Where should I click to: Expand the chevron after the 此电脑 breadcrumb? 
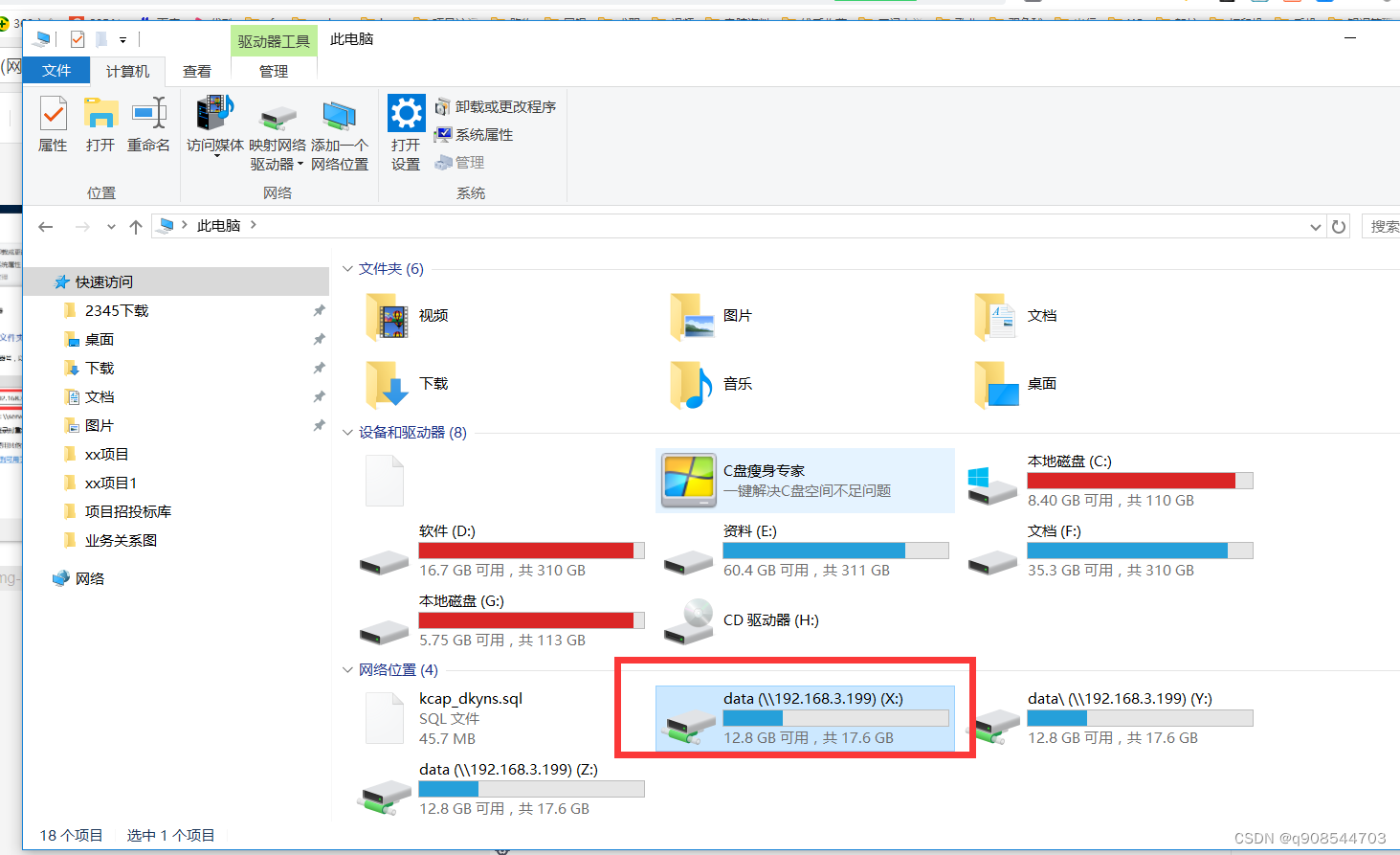pyautogui.click(x=253, y=225)
